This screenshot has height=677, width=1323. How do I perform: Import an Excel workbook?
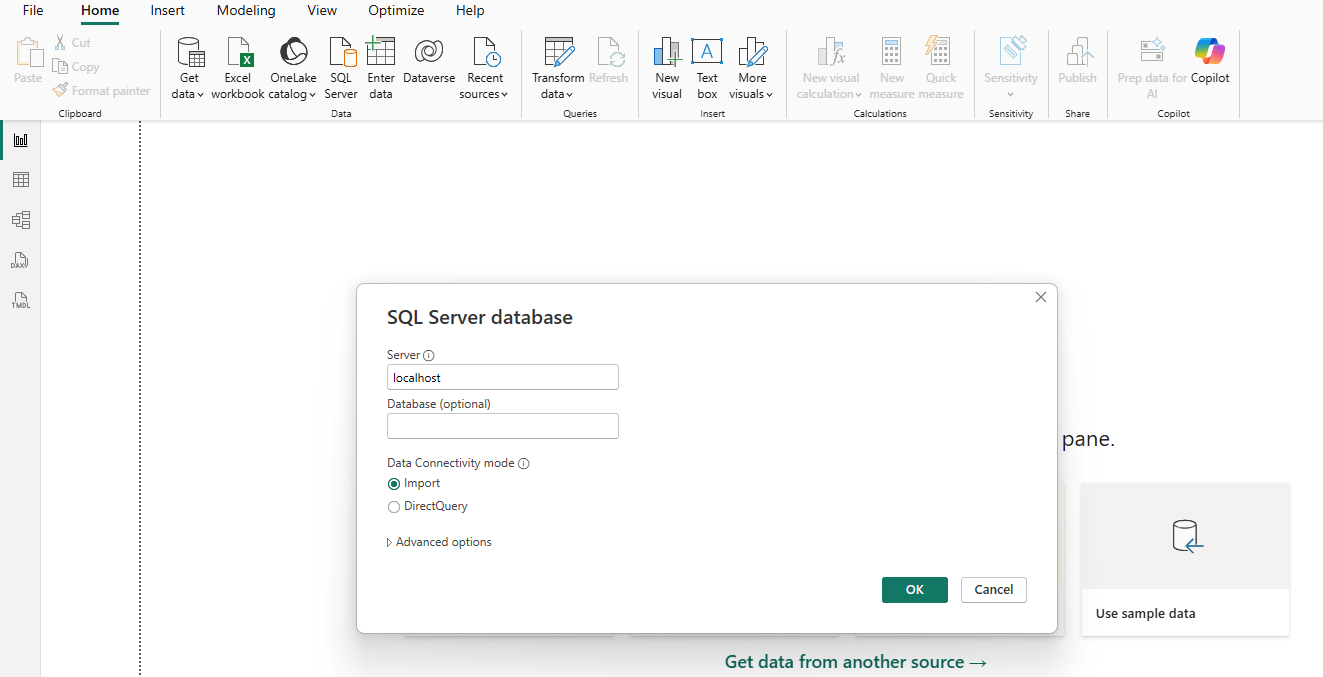(238, 68)
